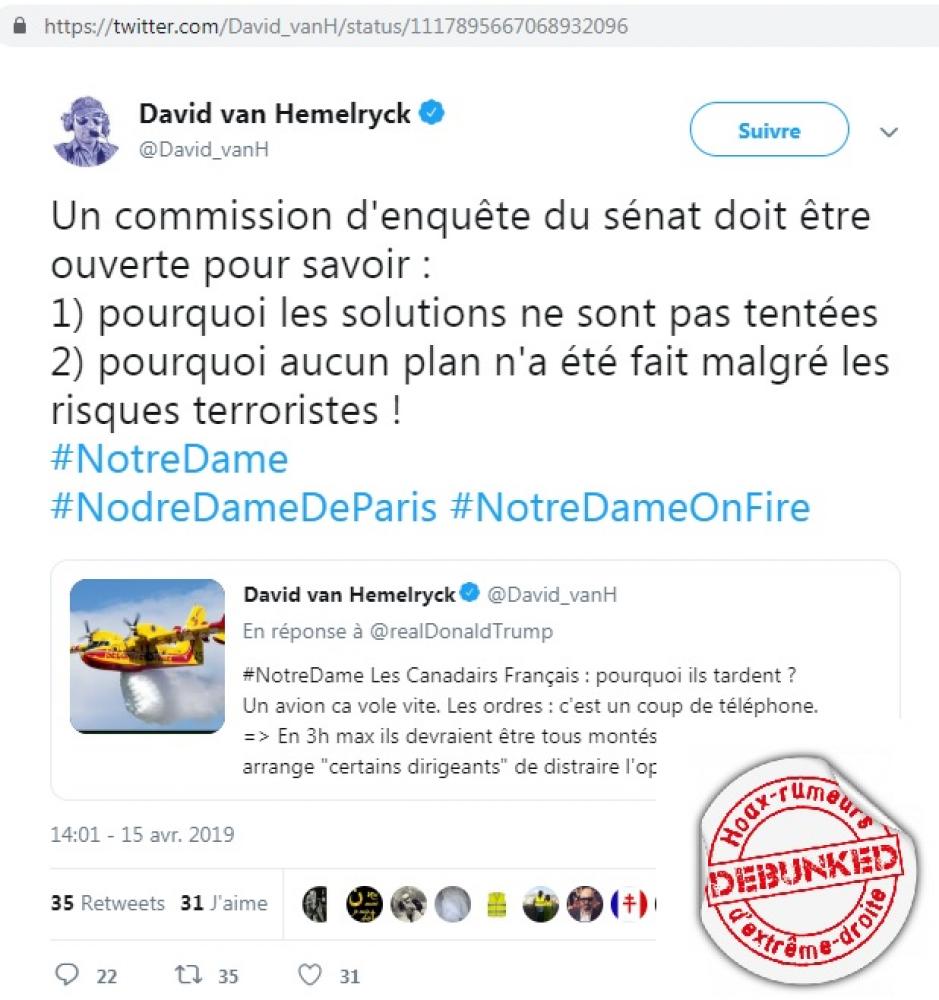Image resolution: width=939 pixels, height=1000 pixels.
Task: Click the verified badge beside the author name
Action: [x=432, y=113]
